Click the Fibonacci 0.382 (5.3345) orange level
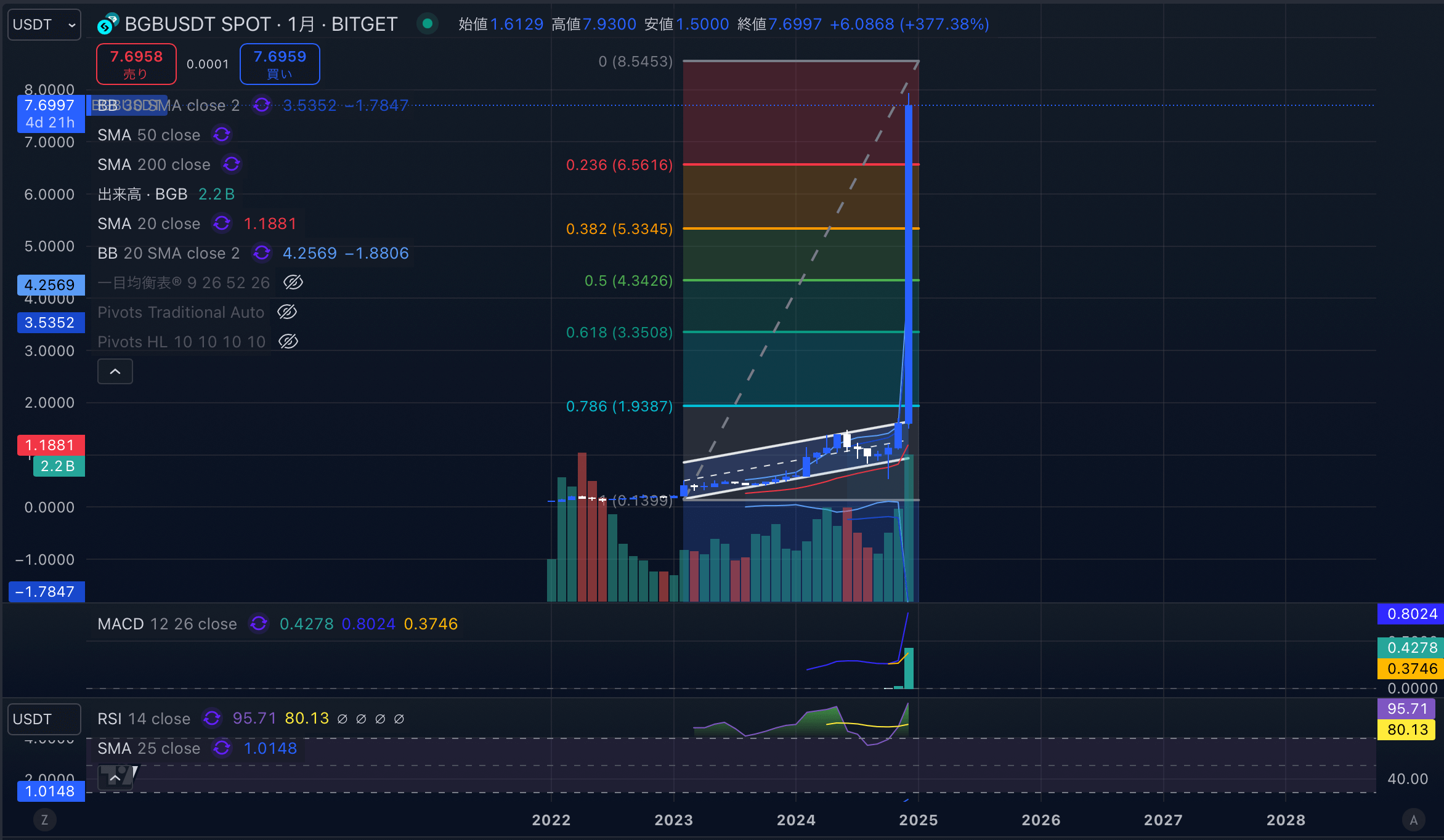Screen dimensions: 1444x840 pos(801,228)
